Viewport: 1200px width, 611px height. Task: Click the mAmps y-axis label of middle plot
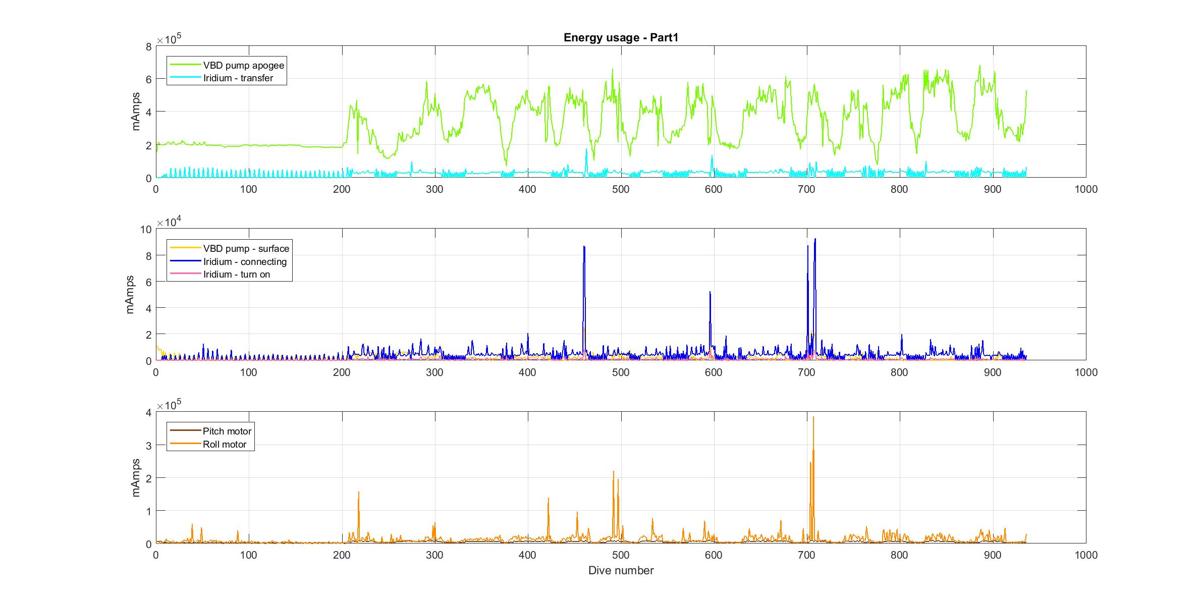pyautogui.click(x=132, y=295)
